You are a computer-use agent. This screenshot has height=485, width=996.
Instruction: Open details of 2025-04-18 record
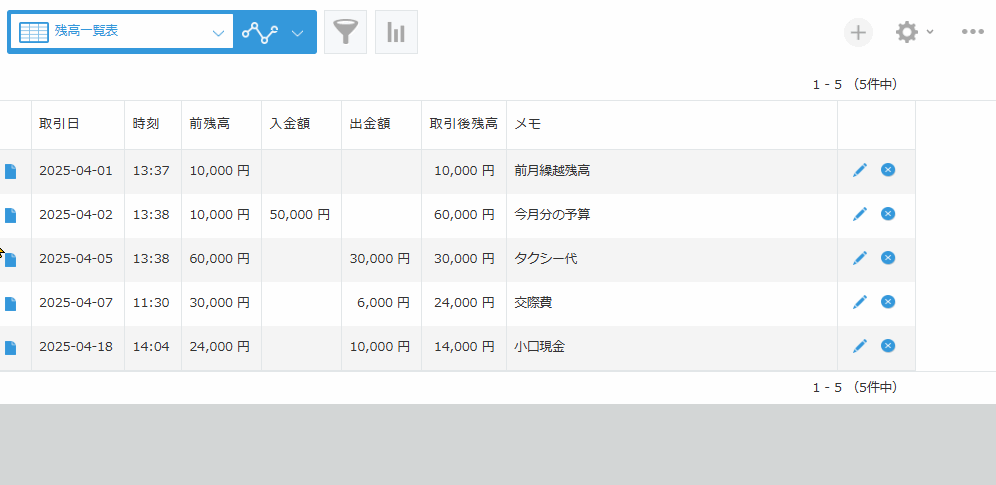(10, 347)
